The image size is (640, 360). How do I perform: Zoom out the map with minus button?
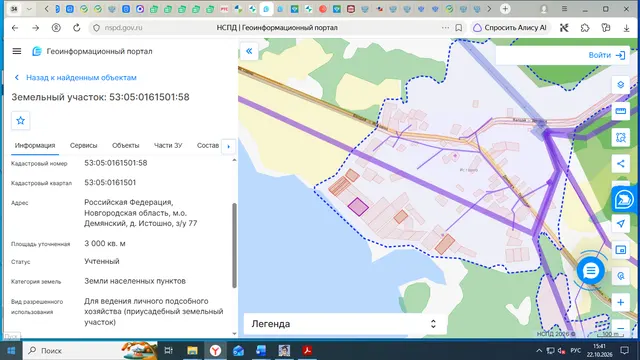(620, 328)
